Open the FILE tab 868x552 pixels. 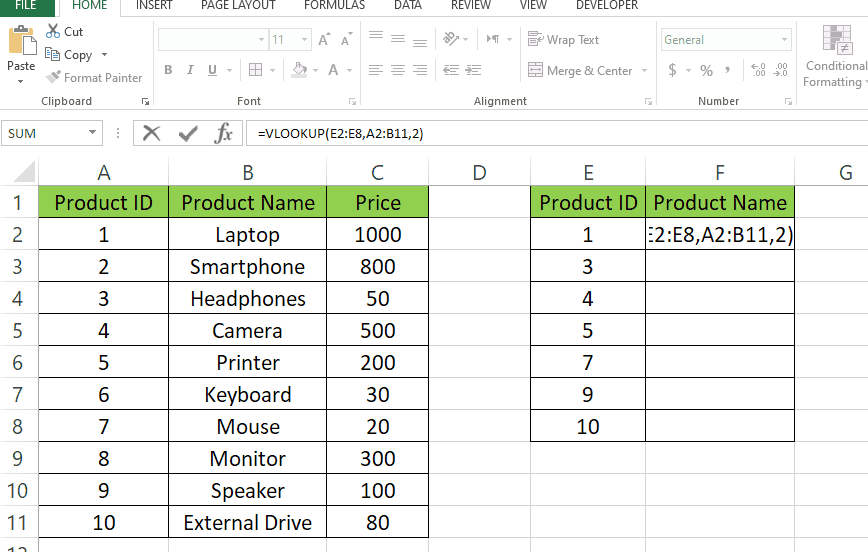25,6
